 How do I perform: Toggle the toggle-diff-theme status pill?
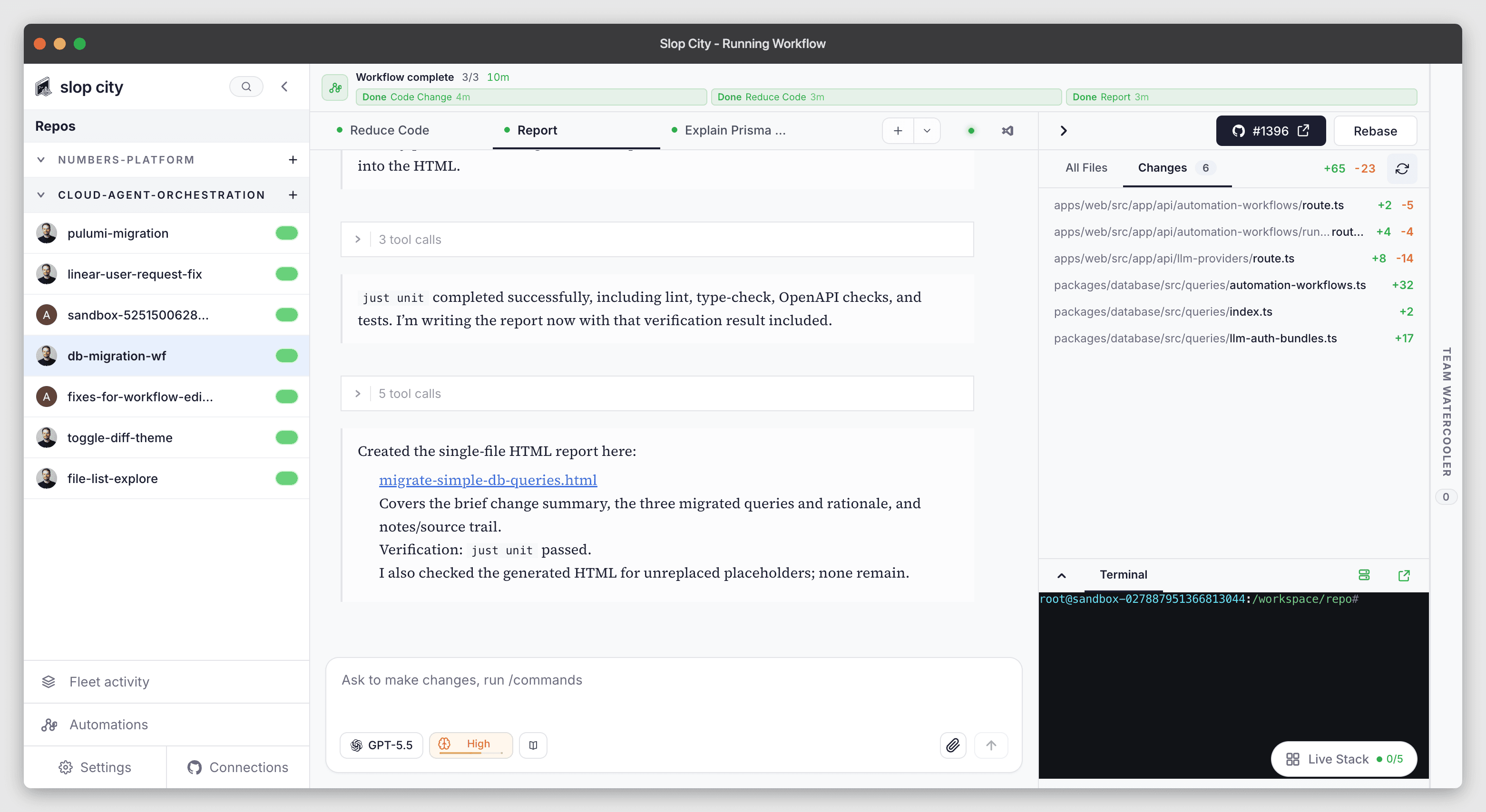tap(287, 438)
